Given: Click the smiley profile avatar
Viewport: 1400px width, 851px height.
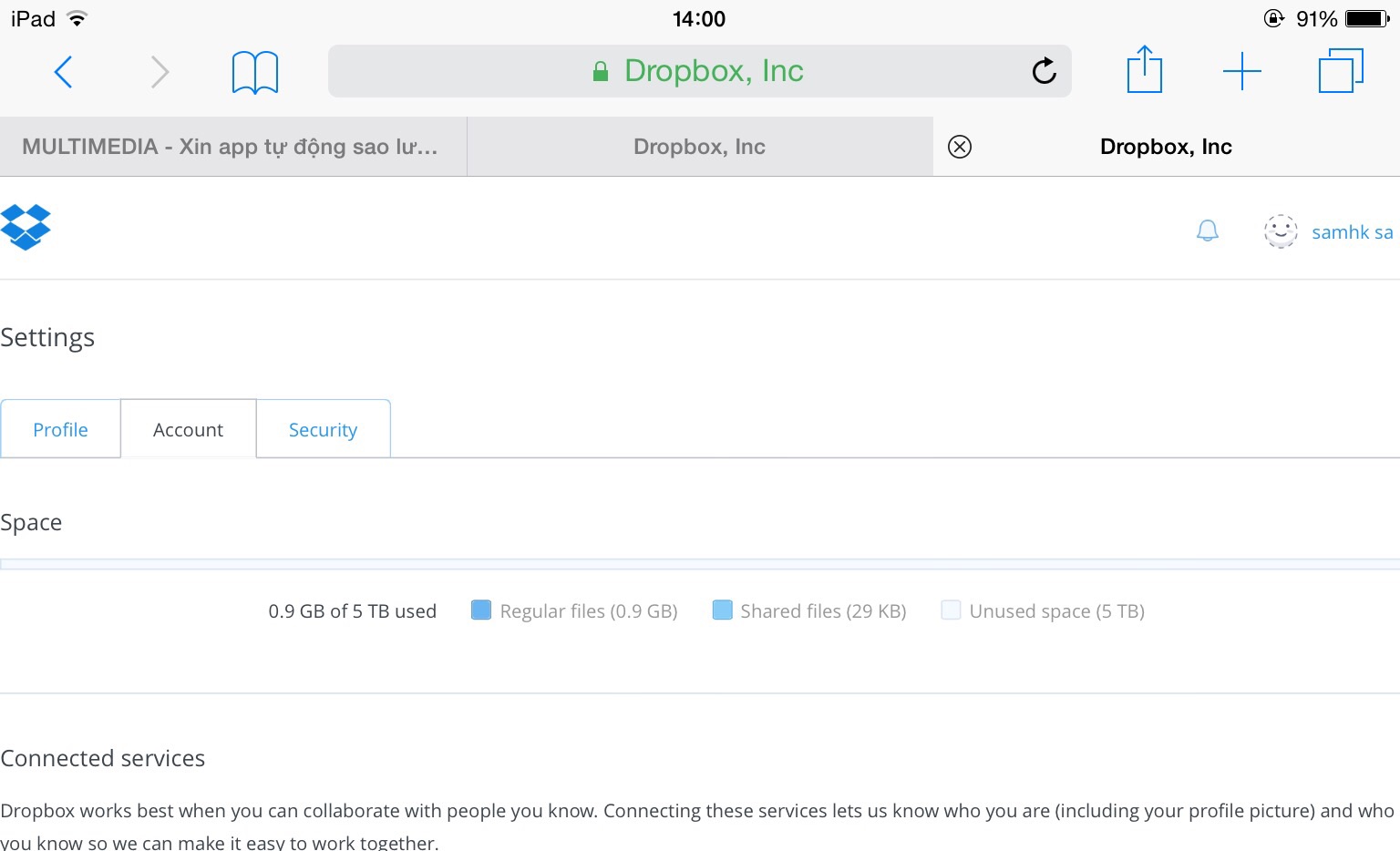Looking at the screenshot, I should pyautogui.click(x=1280, y=231).
